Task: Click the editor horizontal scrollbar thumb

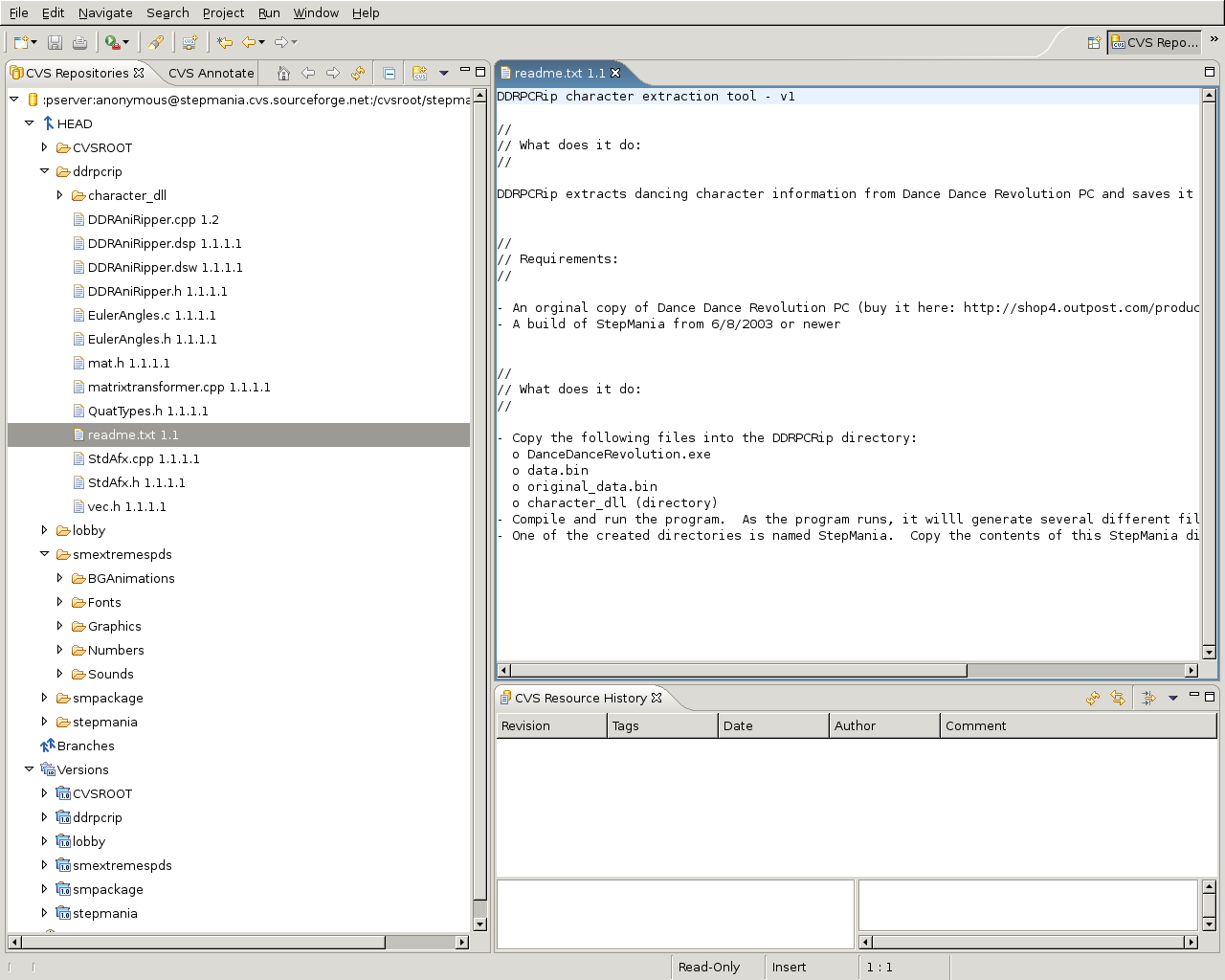Action: coord(739,671)
